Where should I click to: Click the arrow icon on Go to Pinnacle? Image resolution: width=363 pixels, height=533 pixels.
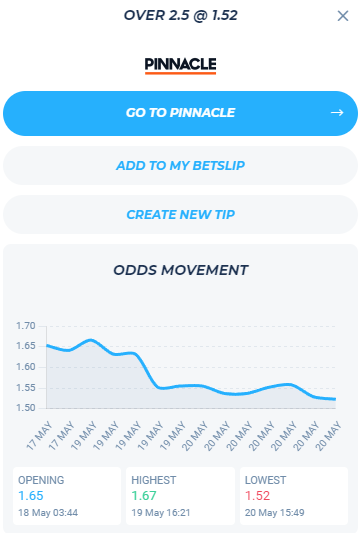click(337, 113)
